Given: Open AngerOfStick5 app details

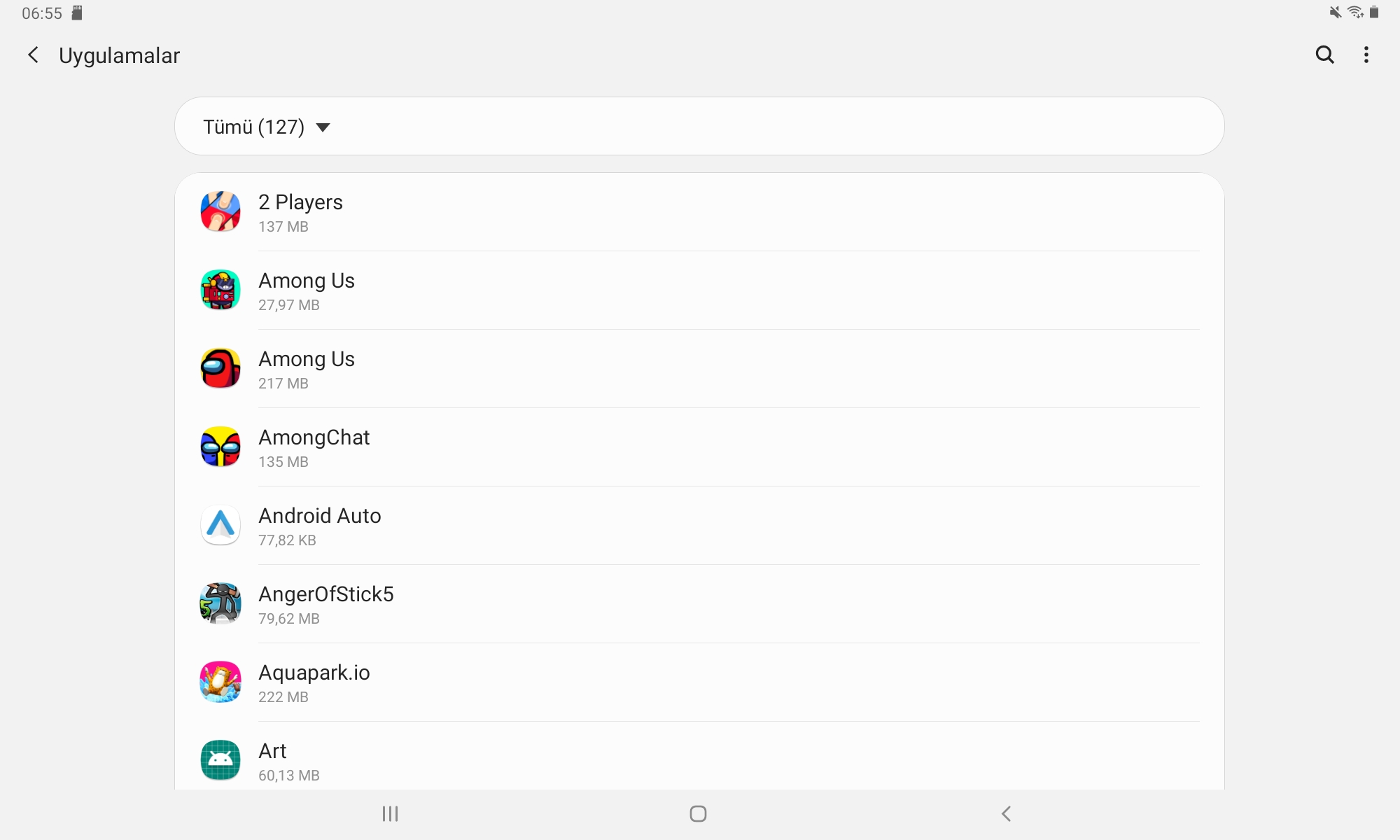Looking at the screenshot, I should pyautogui.click(x=699, y=604).
